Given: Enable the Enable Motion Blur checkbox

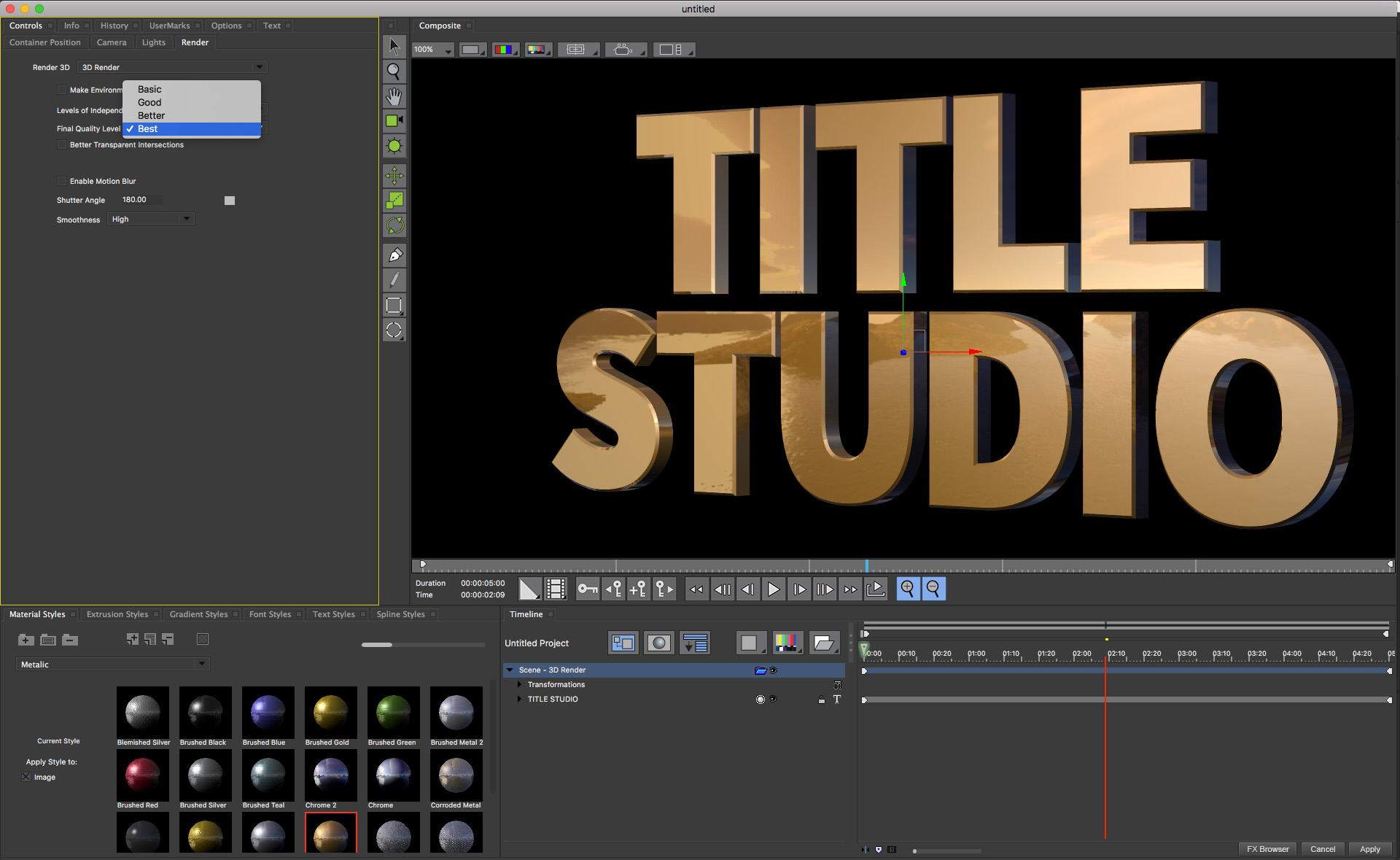Looking at the screenshot, I should (62, 180).
